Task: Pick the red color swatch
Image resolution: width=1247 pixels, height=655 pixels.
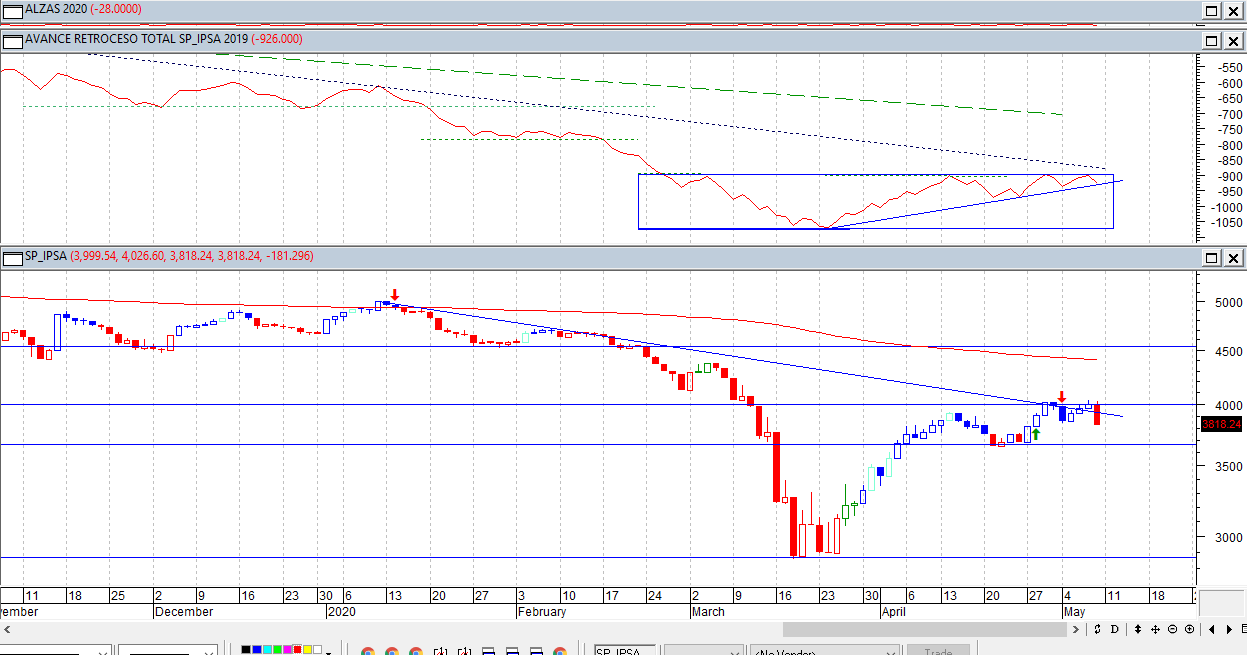Action: click(x=295, y=650)
